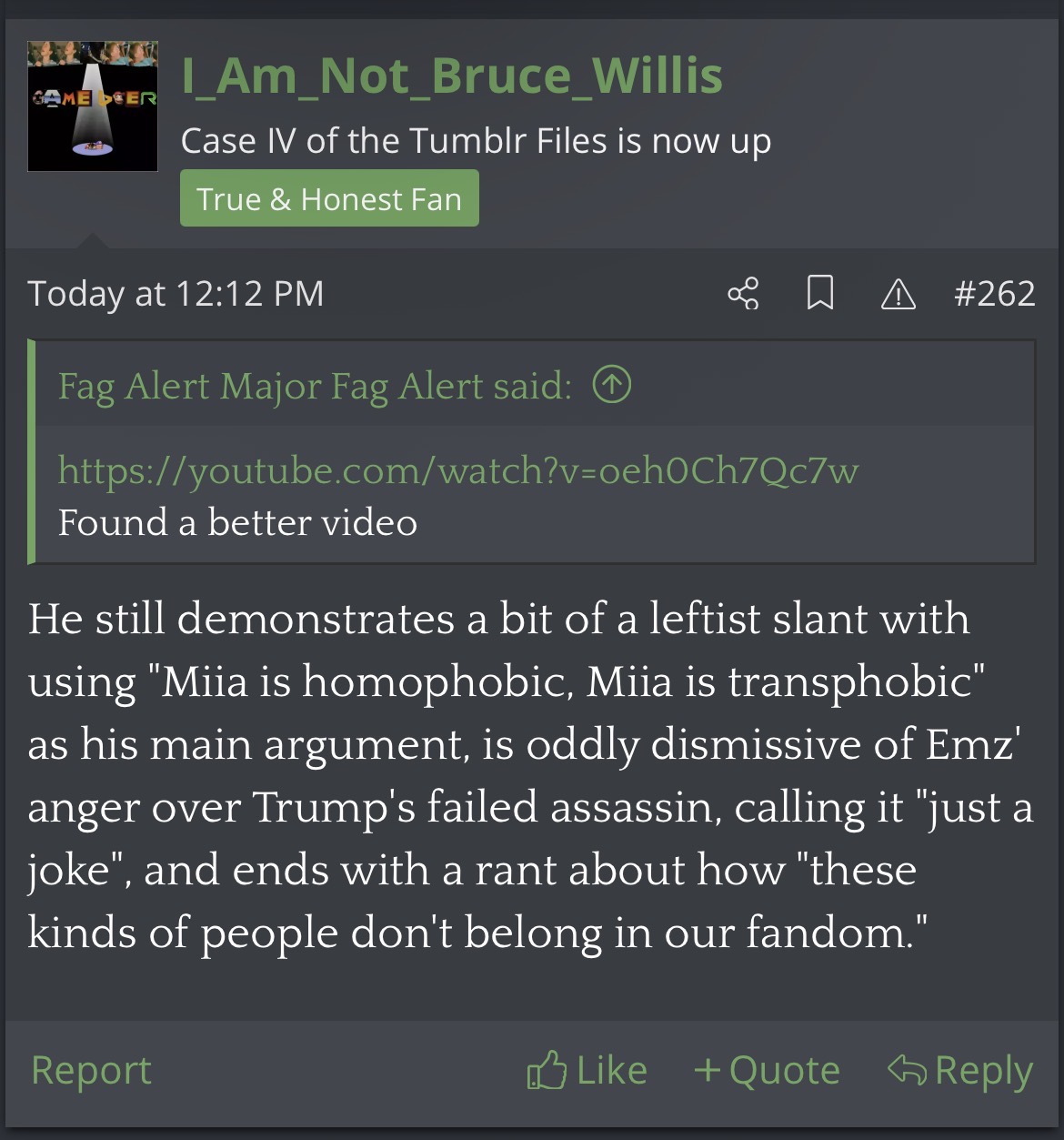The width and height of the screenshot is (1064, 1140).
Task: Expand the quote reading 'Found a better video'
Action: click(x=238, y=523)
